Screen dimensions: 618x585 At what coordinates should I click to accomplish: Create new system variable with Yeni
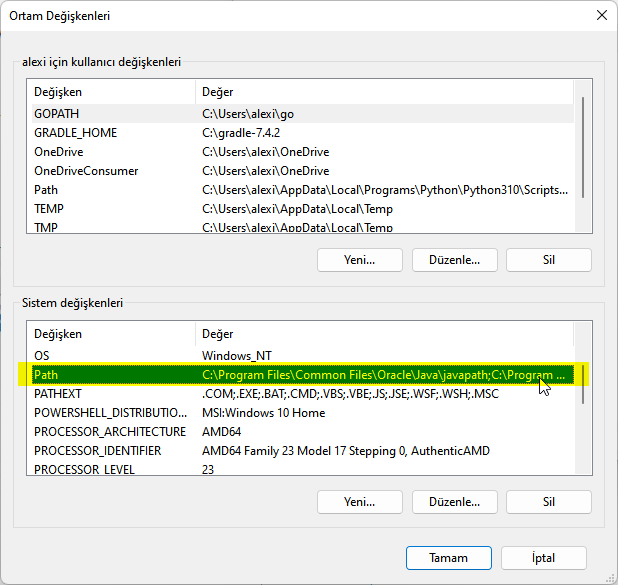pos(359,502)
